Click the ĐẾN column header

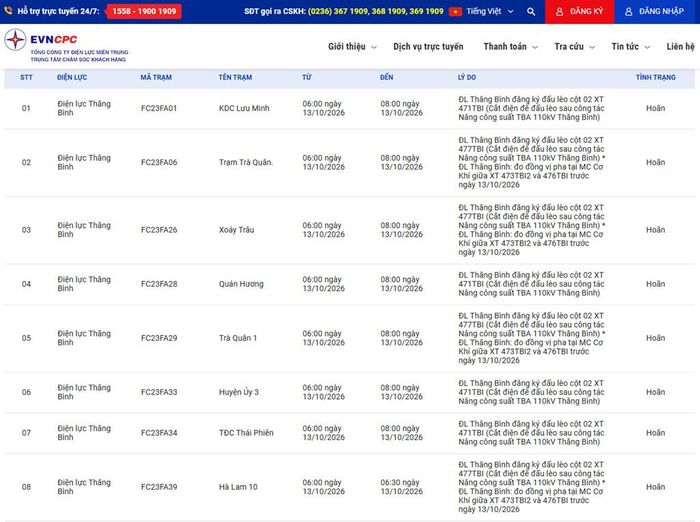(x=387, y=77)
